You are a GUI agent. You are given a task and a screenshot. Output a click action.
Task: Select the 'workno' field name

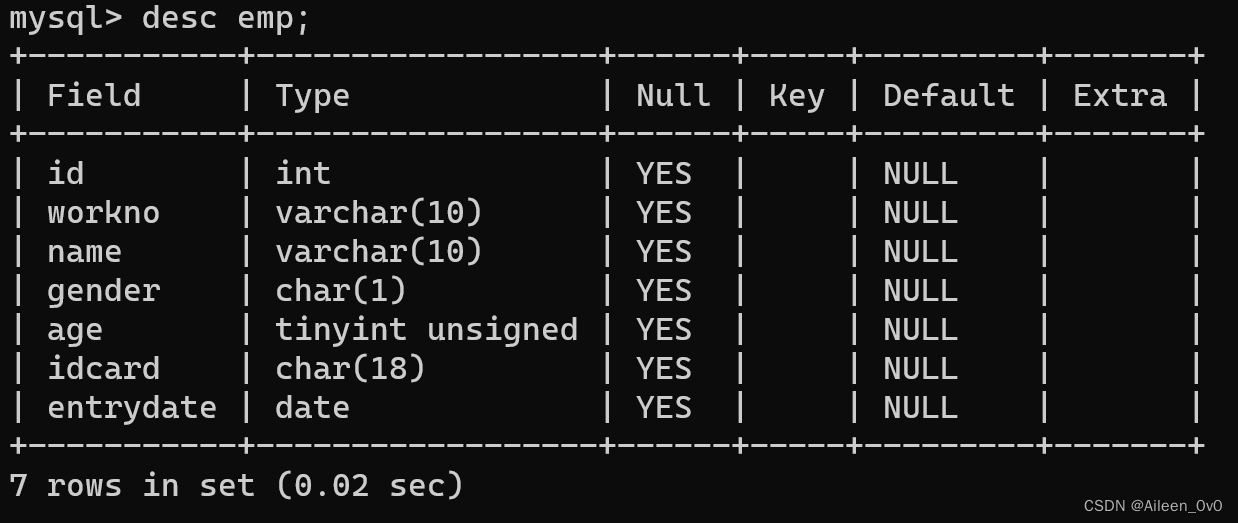103,212
